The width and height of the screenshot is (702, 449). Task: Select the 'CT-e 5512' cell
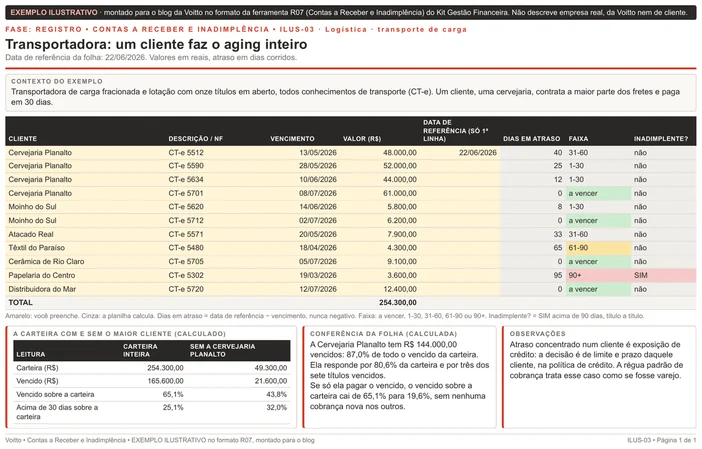tap(186, 153)
